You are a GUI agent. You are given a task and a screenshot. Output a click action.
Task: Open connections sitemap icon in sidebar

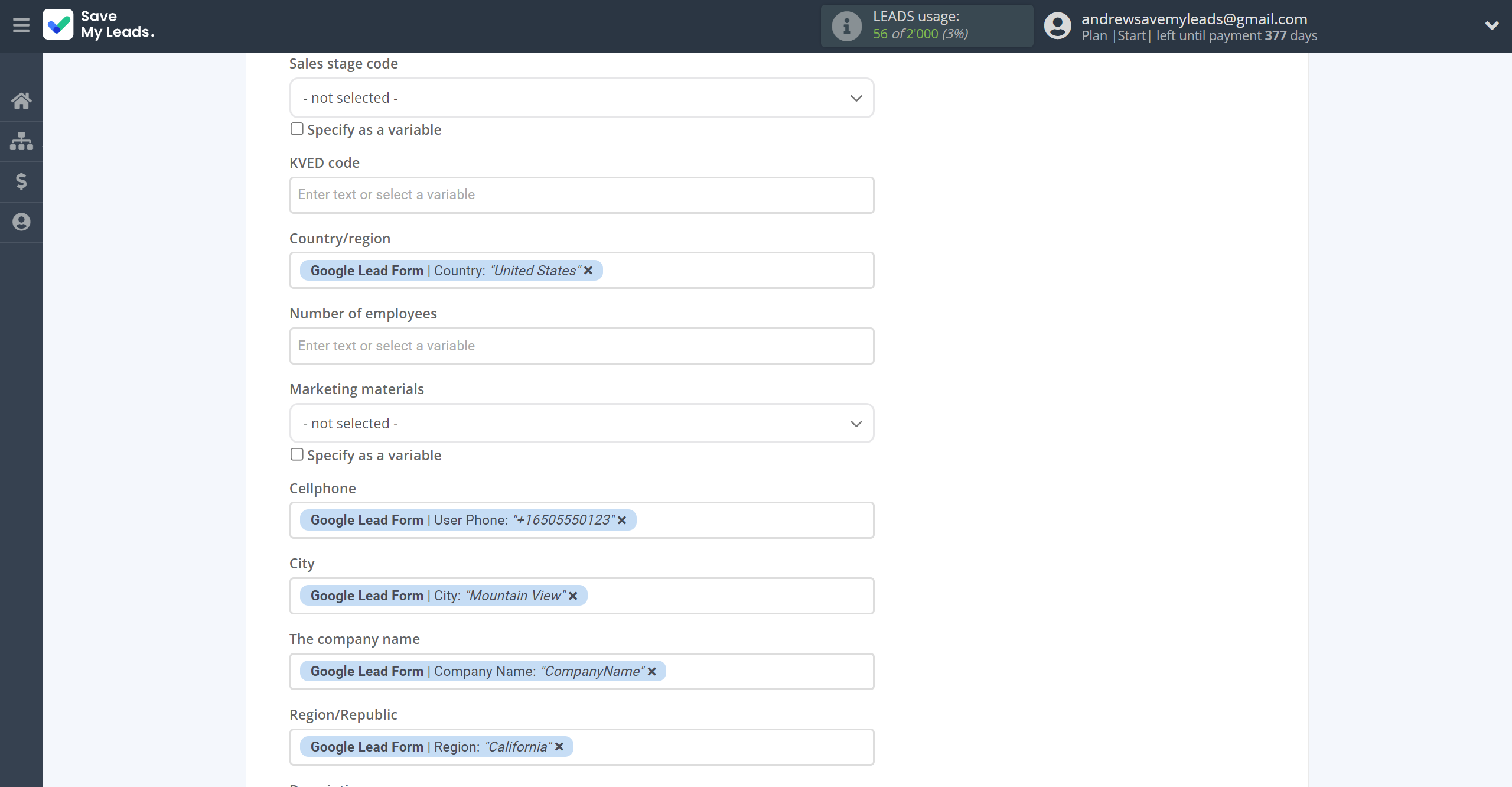click(x=21, y=141)
